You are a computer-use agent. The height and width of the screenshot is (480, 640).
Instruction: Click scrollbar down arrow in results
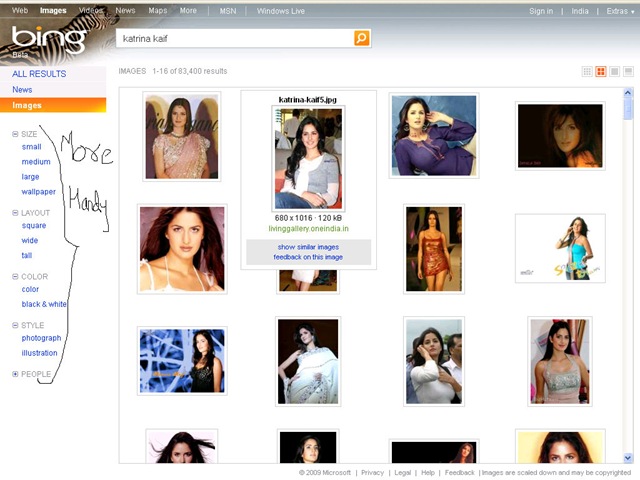628,458
